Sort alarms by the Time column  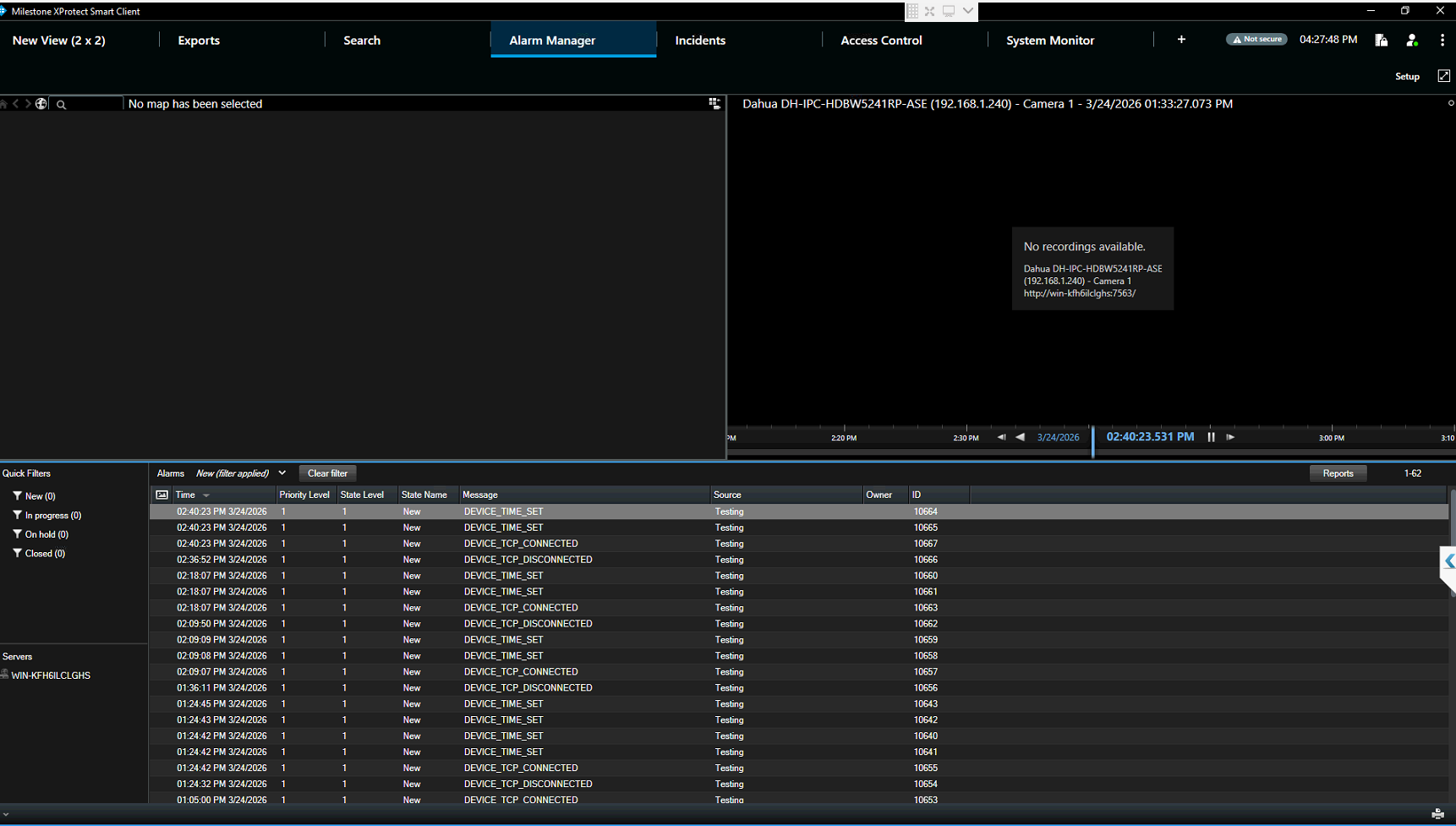[186, 495]
